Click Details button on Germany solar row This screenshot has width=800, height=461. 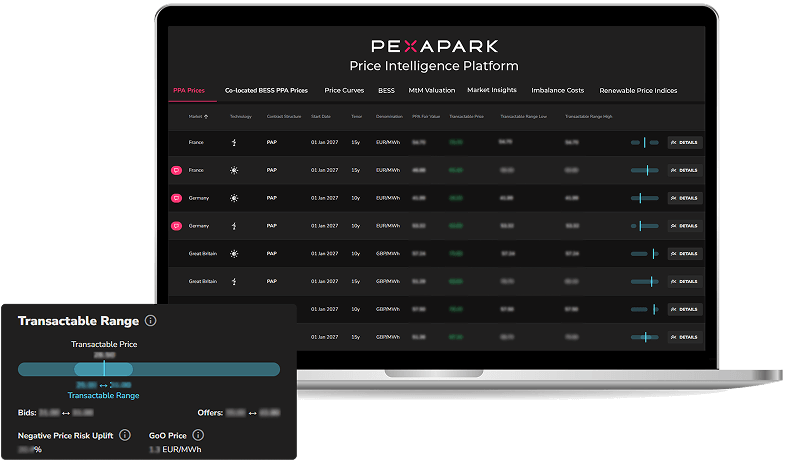point(684,198)
